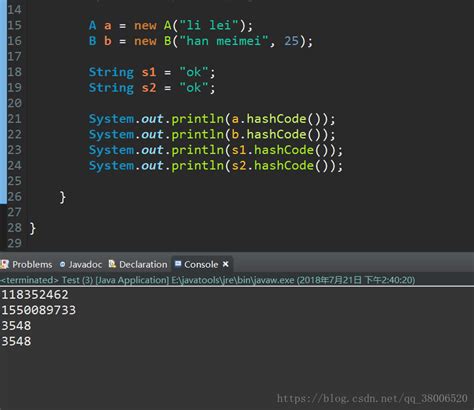Click the terminated Test (3) launch description
The height and width of the screenshot is (410, 474).
[x=208, y=280]
